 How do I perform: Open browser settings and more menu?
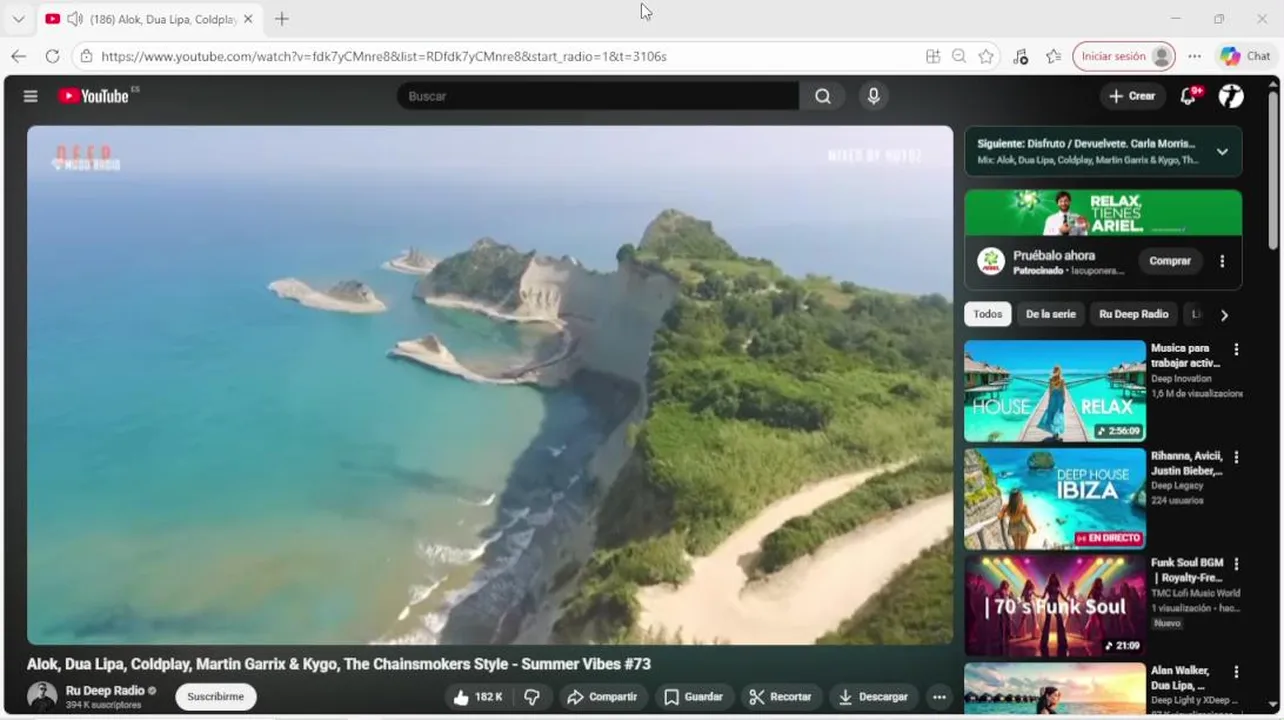pos(1194,56)
